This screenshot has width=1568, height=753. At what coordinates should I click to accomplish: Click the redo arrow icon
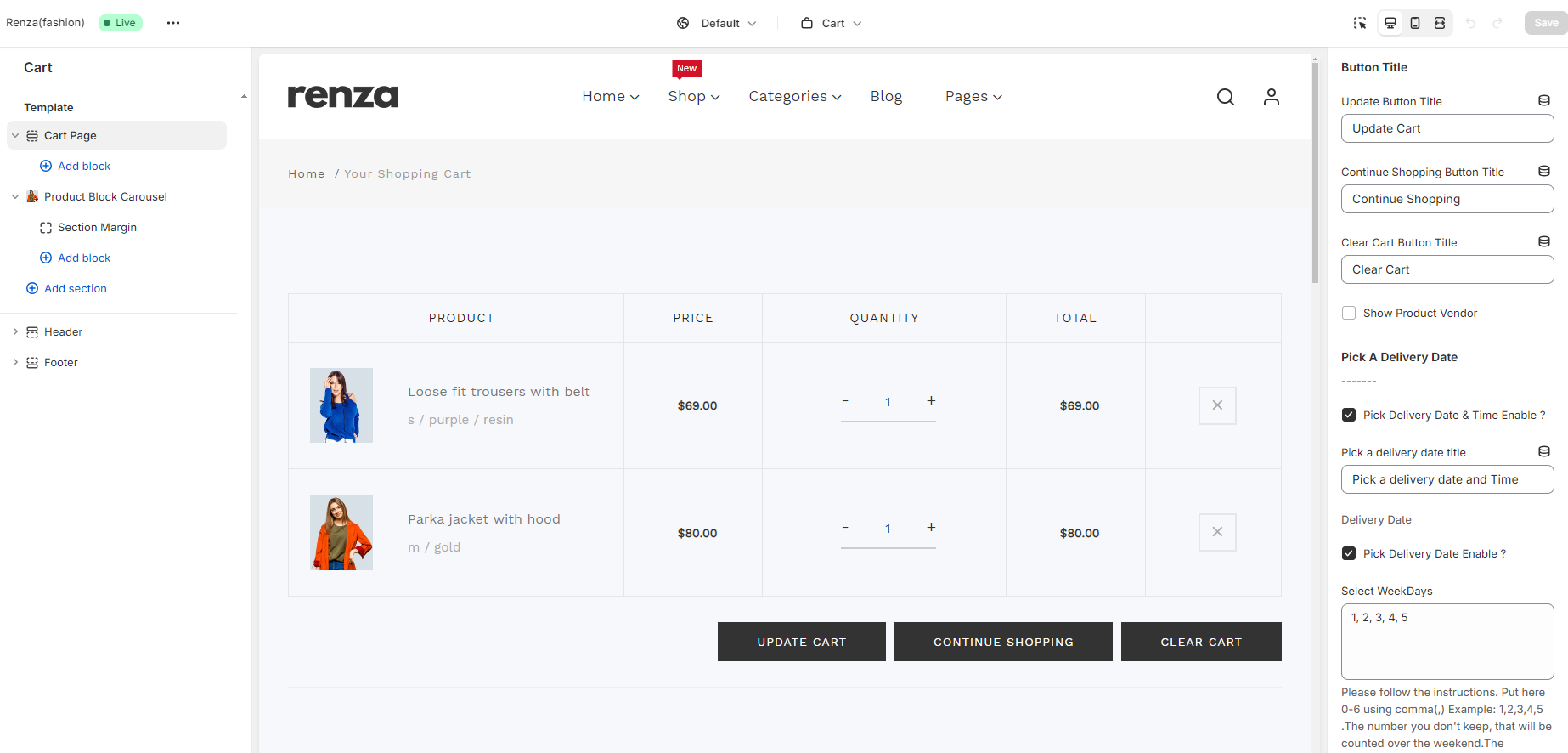click(x=1497, y=23)
